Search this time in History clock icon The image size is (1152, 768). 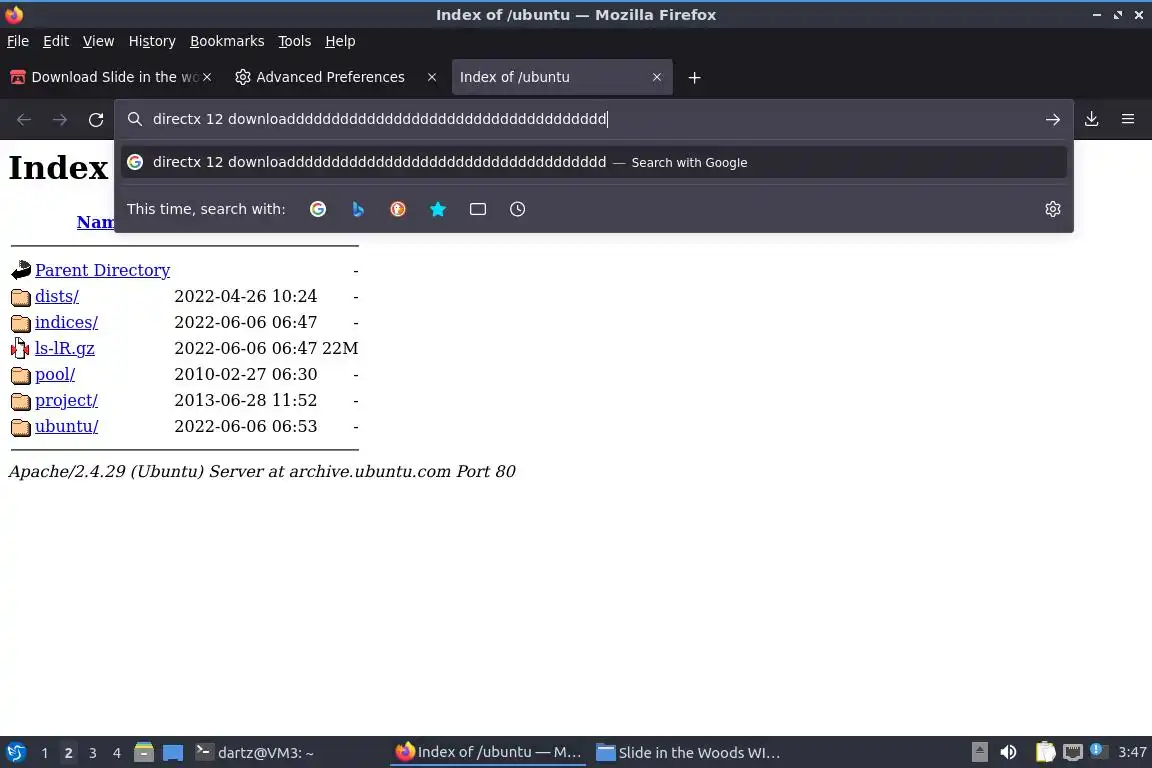[x=517, y=209]
